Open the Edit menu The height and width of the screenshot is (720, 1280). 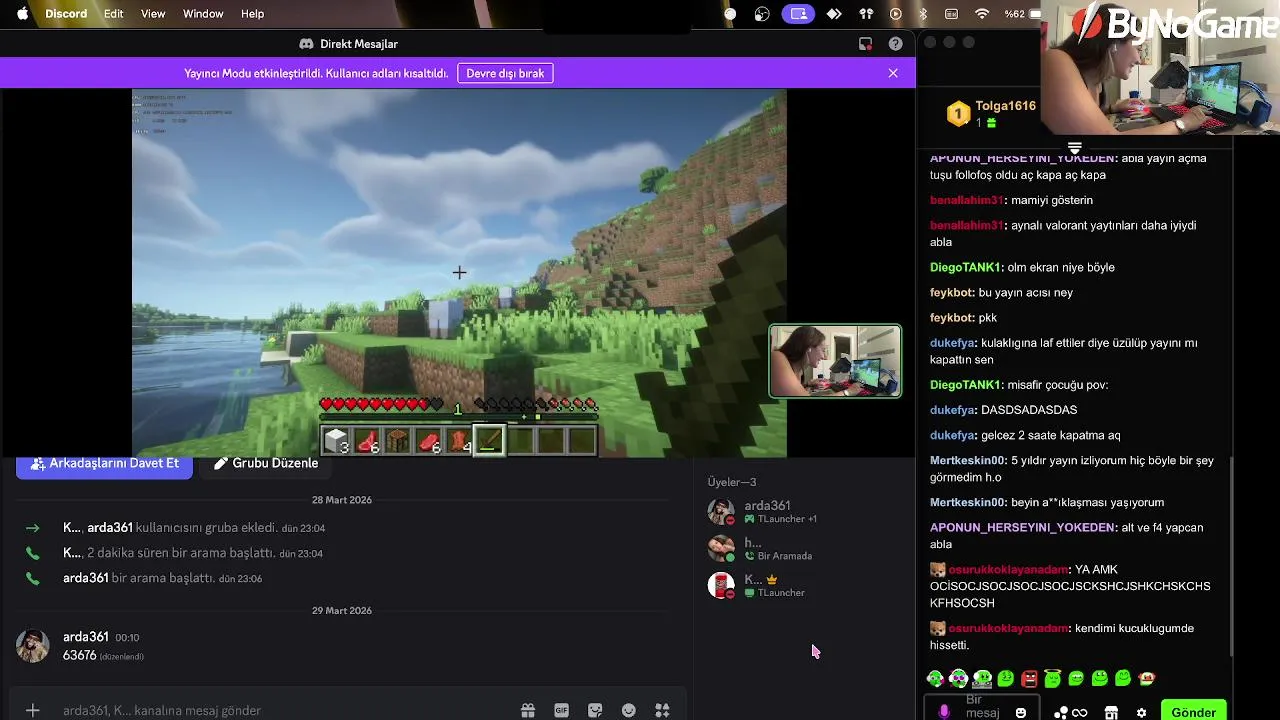[x=114, y=14]
